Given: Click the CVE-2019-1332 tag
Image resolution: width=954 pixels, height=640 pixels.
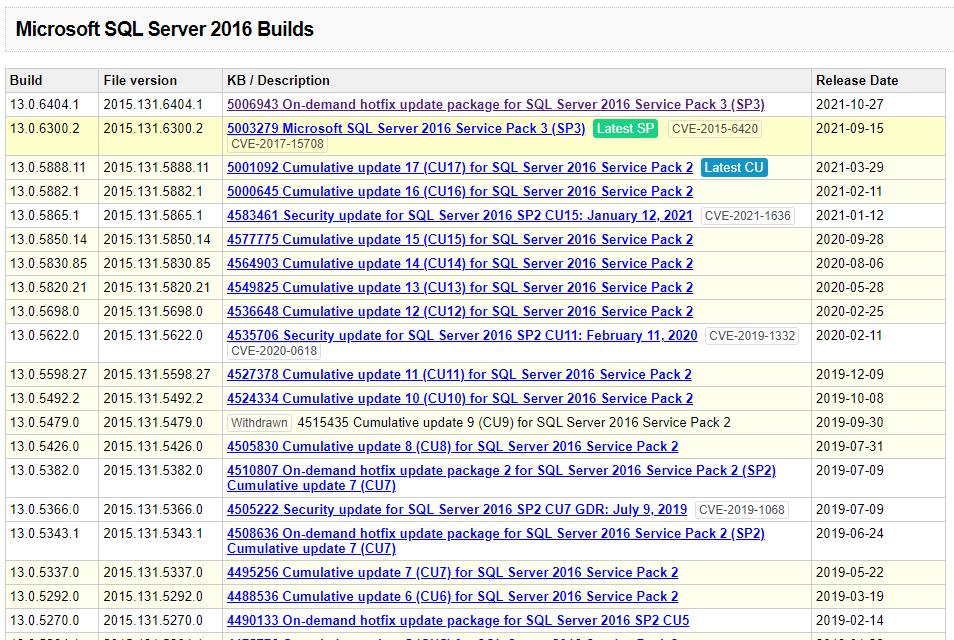Looking at the screenshot, I should click(752, 336).
